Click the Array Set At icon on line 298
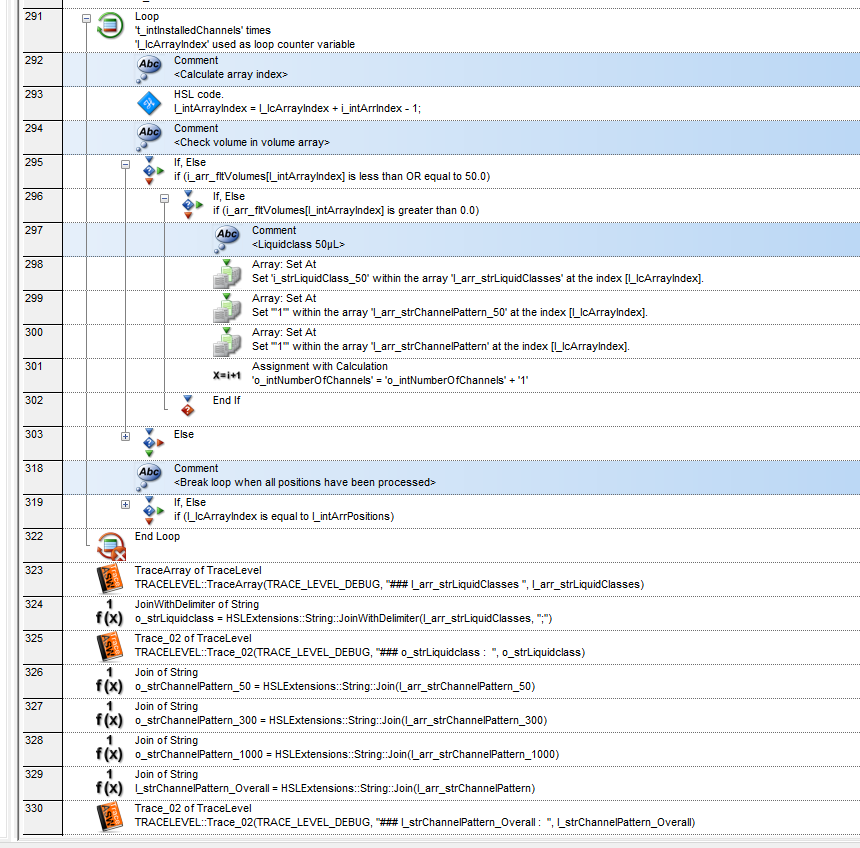 (x=227, y=272)
